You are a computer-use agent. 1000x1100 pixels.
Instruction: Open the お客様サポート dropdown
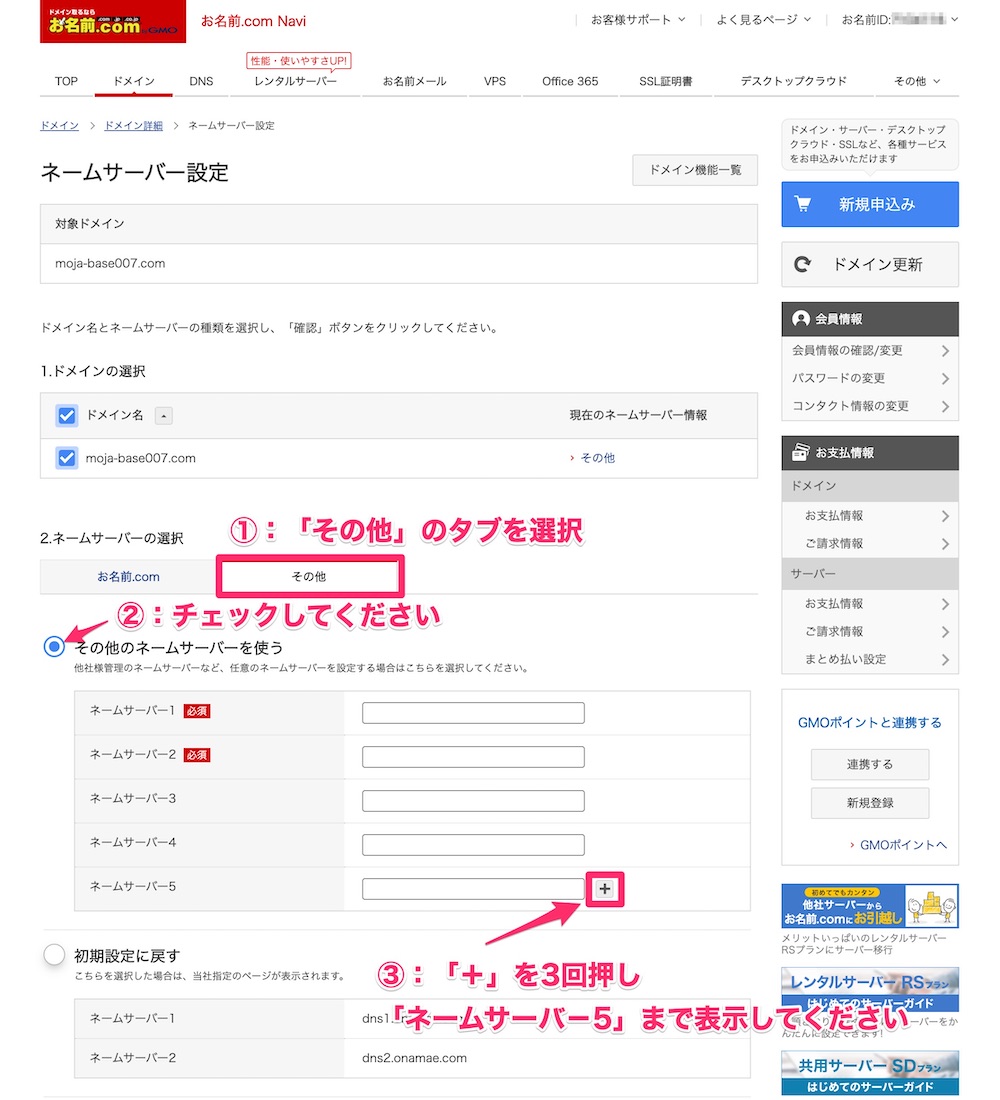[638, 20]
